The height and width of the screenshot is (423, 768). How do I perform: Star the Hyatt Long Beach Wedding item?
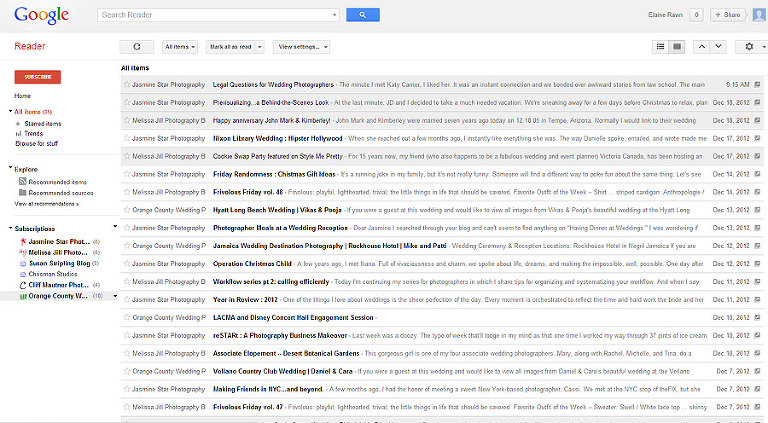pos(127,210)
